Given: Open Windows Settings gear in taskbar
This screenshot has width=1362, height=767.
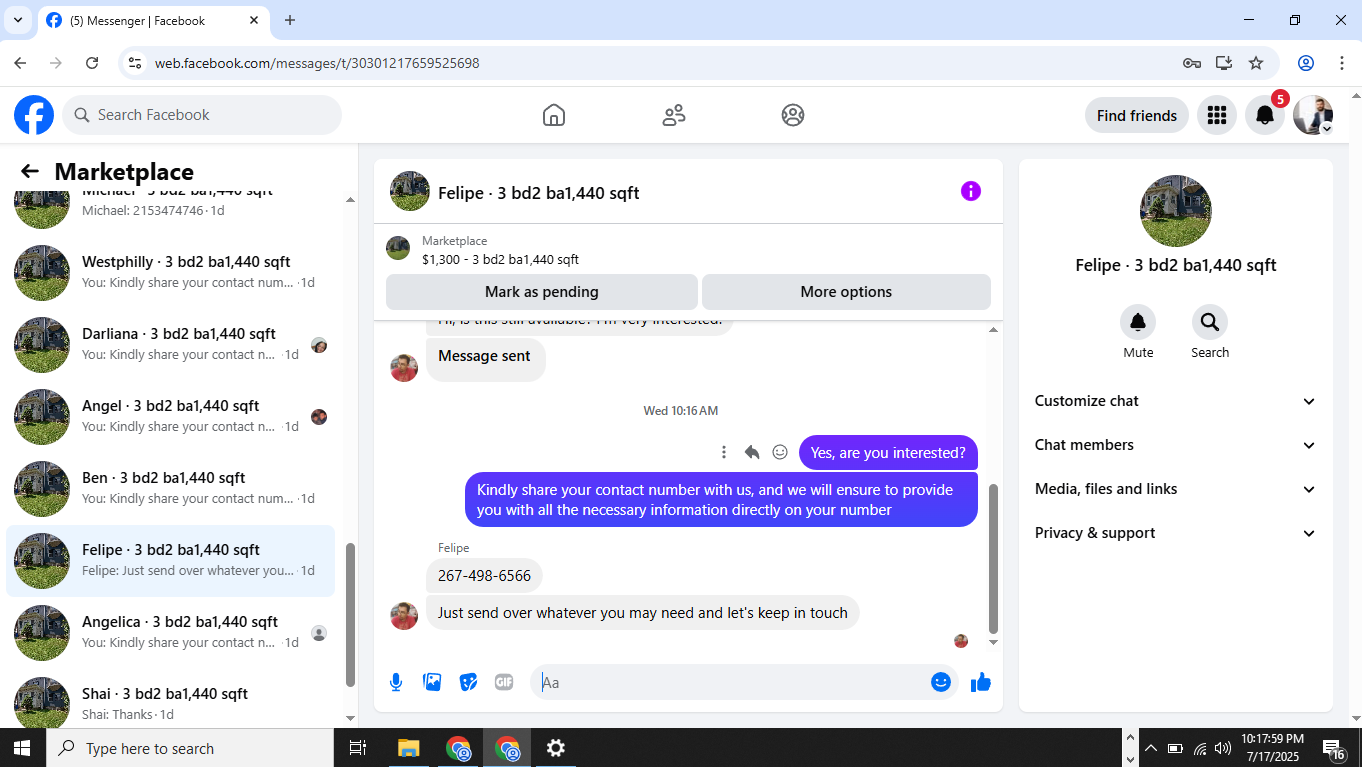Looking at the screenshot, I should click(556, 748).
